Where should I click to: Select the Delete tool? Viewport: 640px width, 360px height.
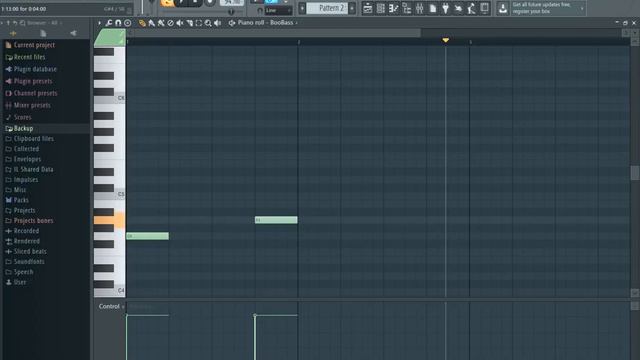(170, 23)
